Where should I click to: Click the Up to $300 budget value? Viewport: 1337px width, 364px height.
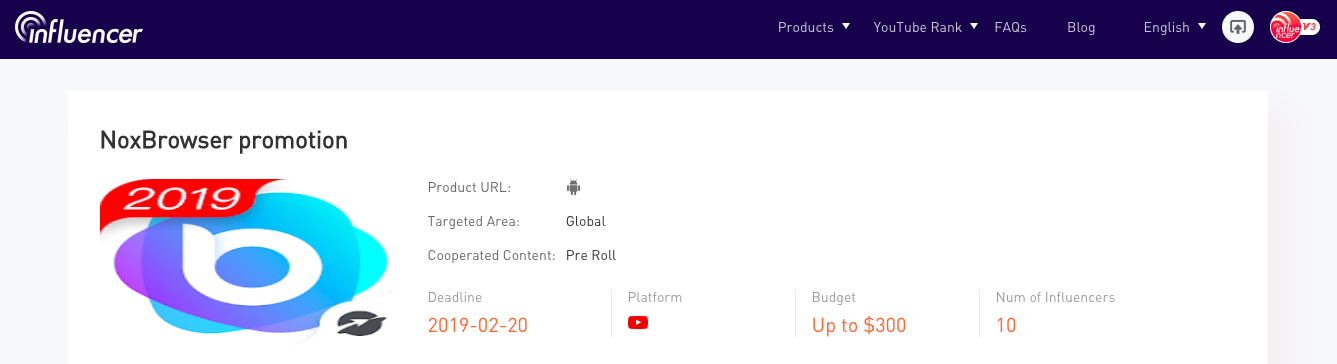coord(859,325)
